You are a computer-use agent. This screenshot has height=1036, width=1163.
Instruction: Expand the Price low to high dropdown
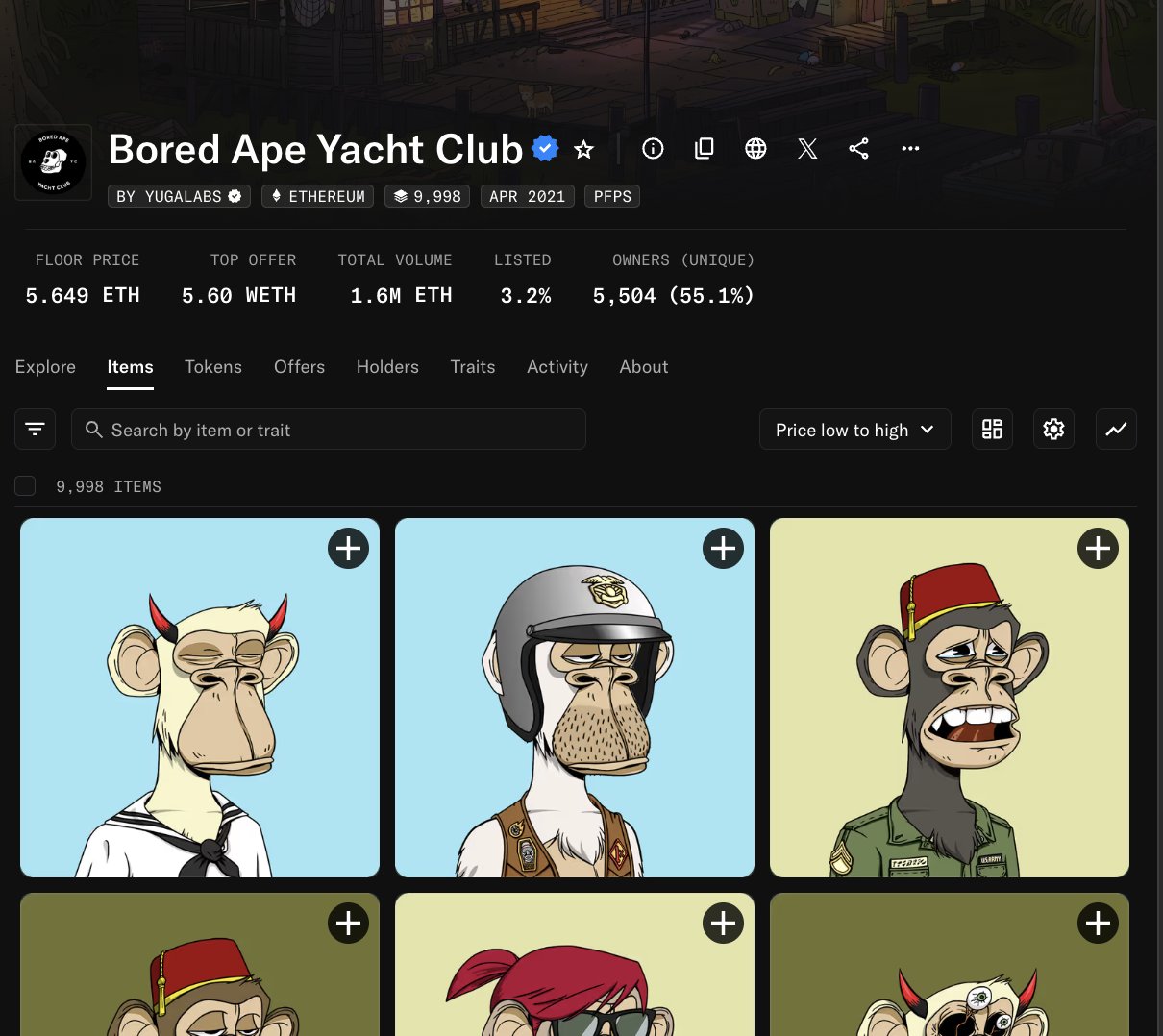point(854,430)
